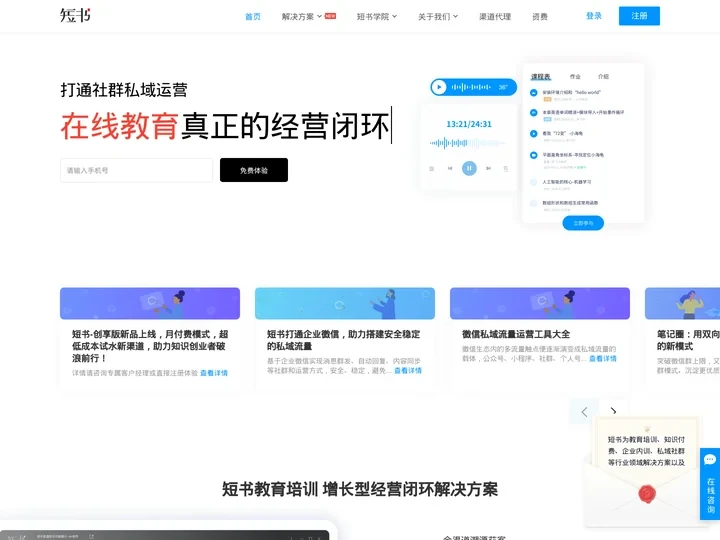Click the 笔记圈 card title

coord(688,340)
